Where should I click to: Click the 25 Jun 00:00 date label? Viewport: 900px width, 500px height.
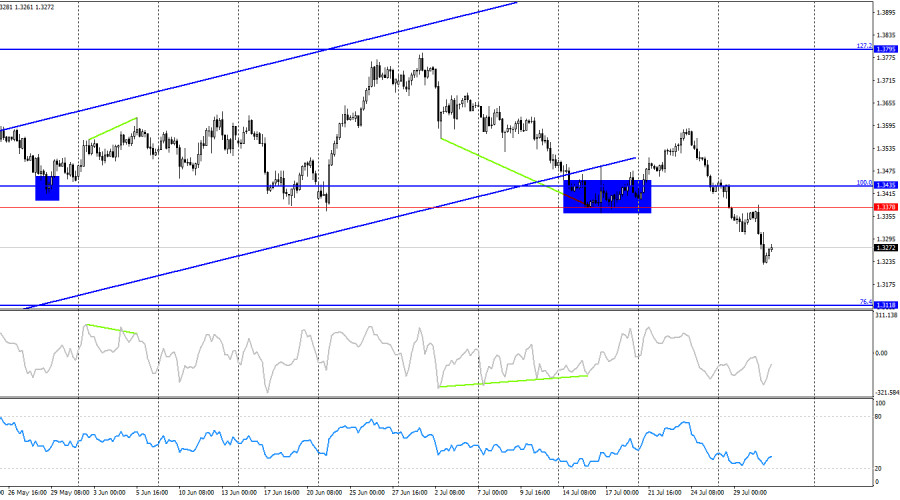click(367, 493)
